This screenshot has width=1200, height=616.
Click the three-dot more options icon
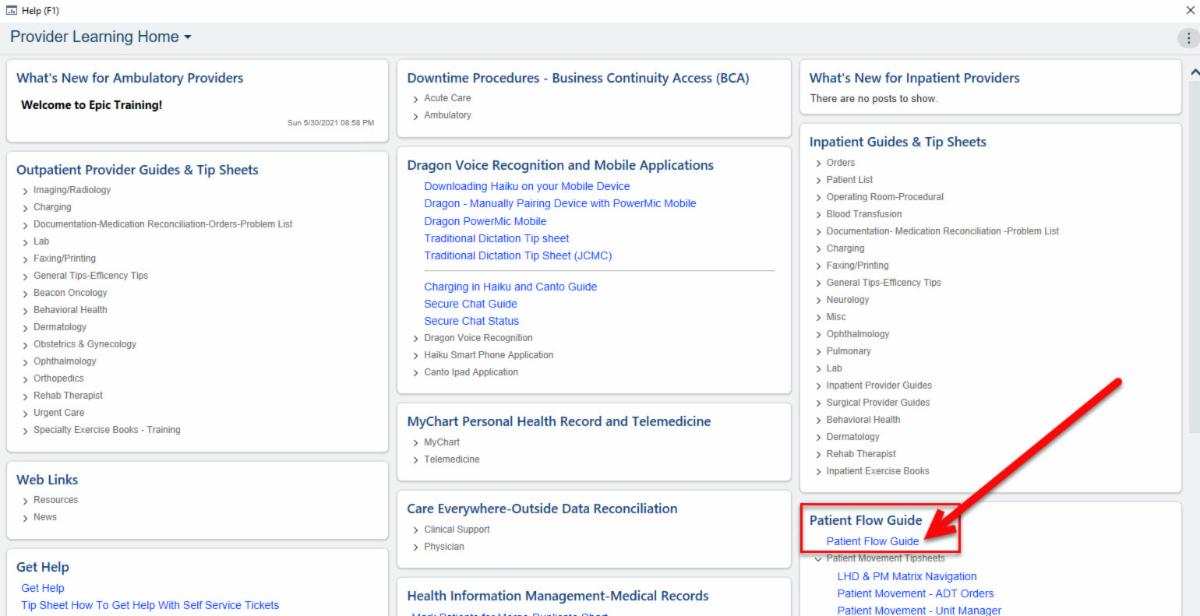(1187, 38)
